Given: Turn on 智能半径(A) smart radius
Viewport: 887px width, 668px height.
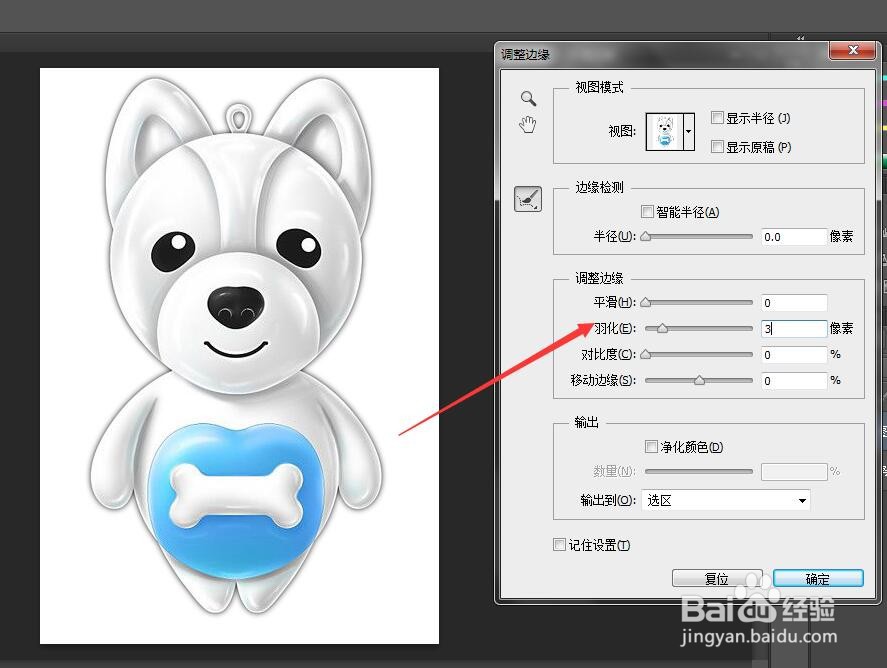Looking at the screenshot, I should (647, 211).
